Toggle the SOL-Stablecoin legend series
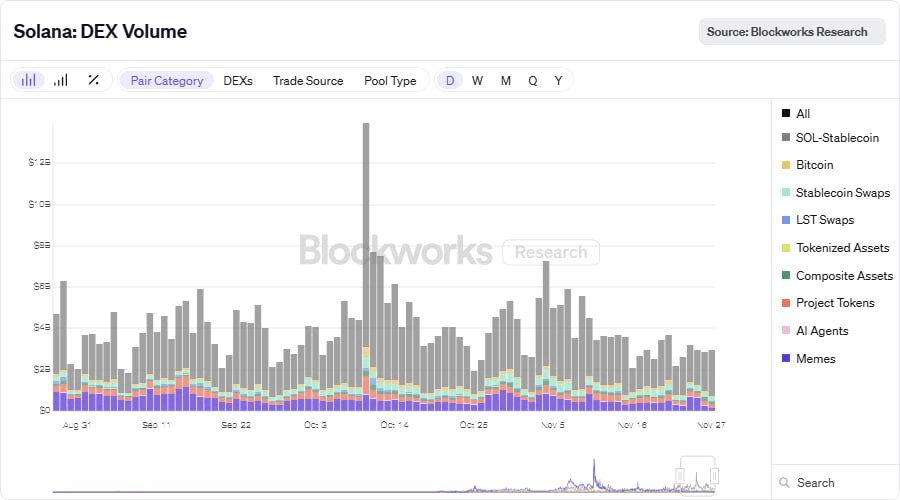The height and width of the screenshot is (500, 900). coord(837,137)
